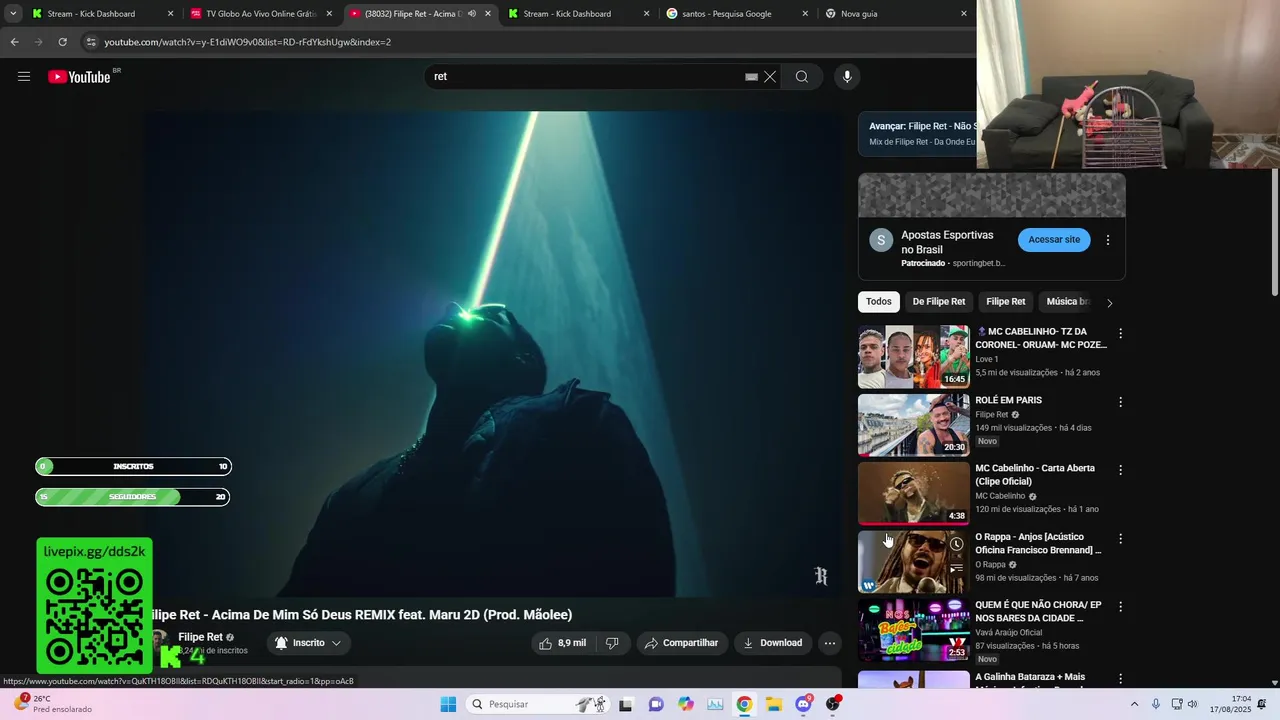Select the Filipe Ret filter chip
Image resolution: width=1280 pixels, height=720 pixels.
[x=1006, y=302]
